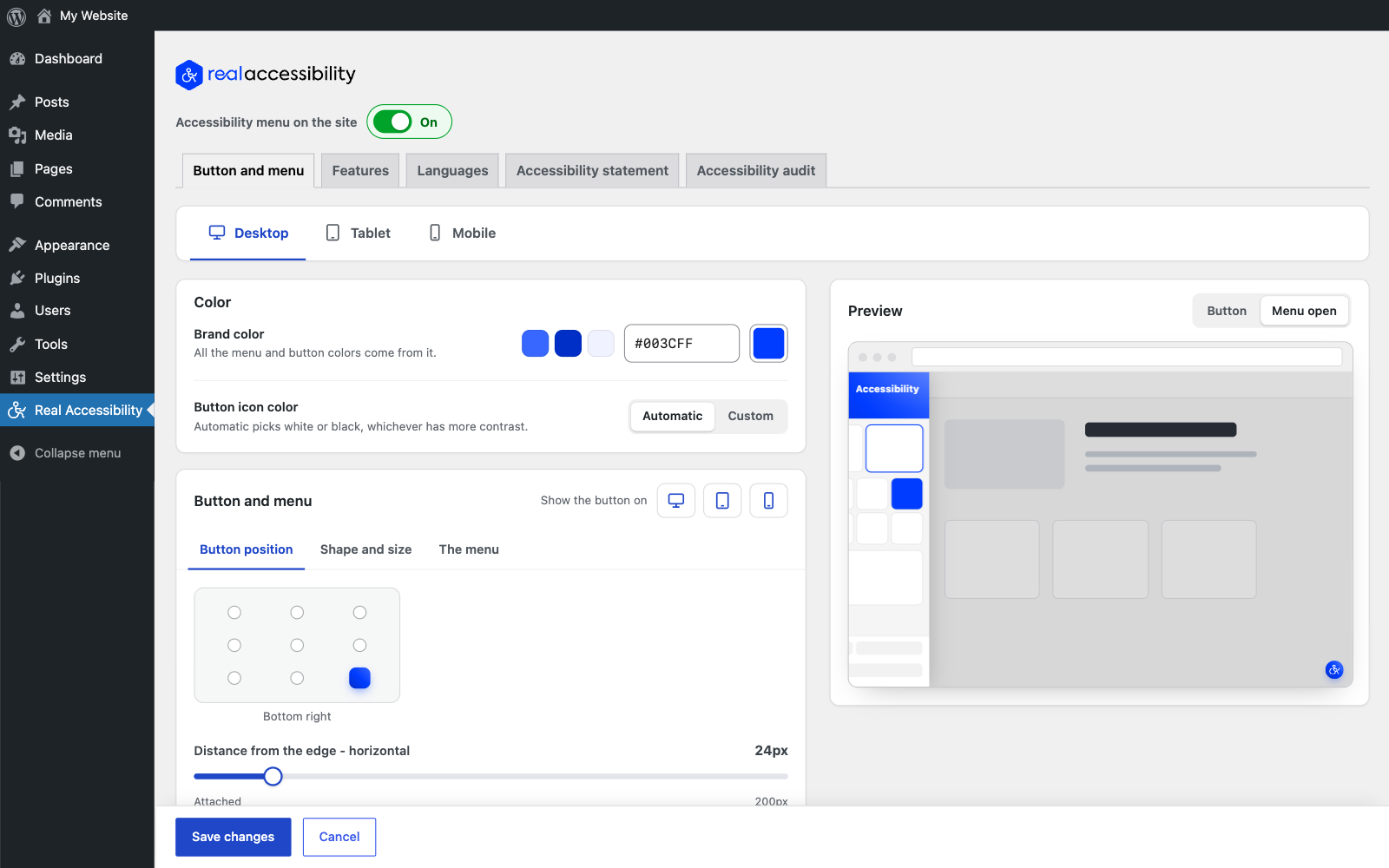
Task: Click the Accessibility header in preview menu
Action: coord(888,395)
